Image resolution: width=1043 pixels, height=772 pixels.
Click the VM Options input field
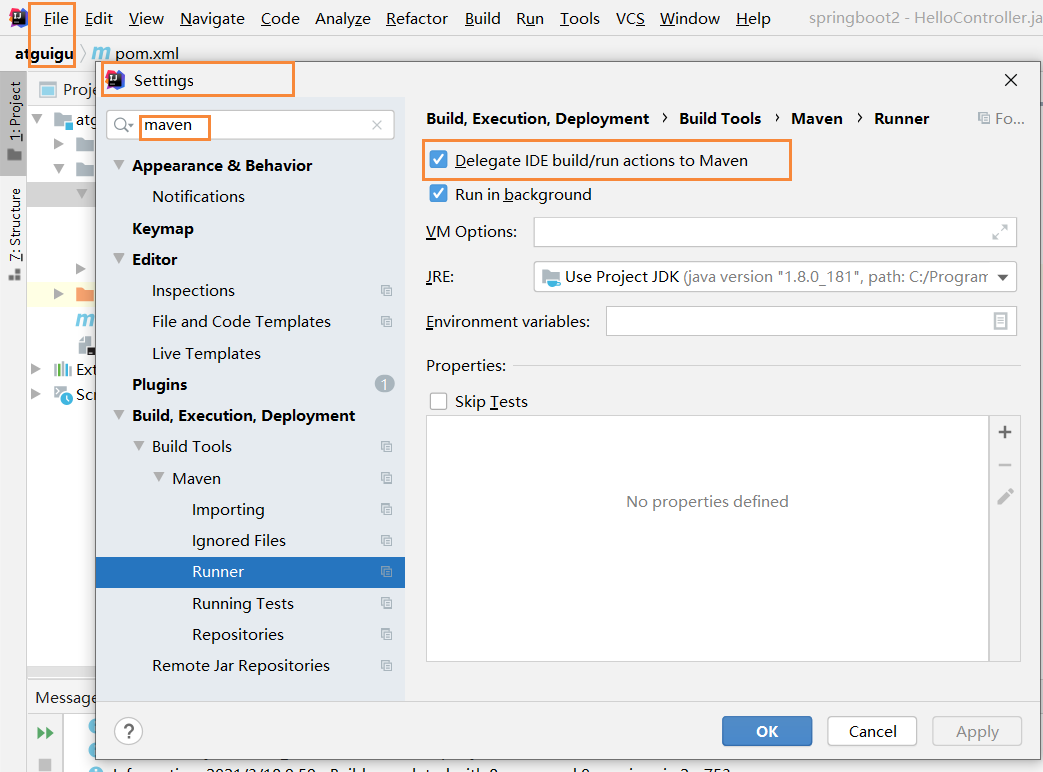775,232
